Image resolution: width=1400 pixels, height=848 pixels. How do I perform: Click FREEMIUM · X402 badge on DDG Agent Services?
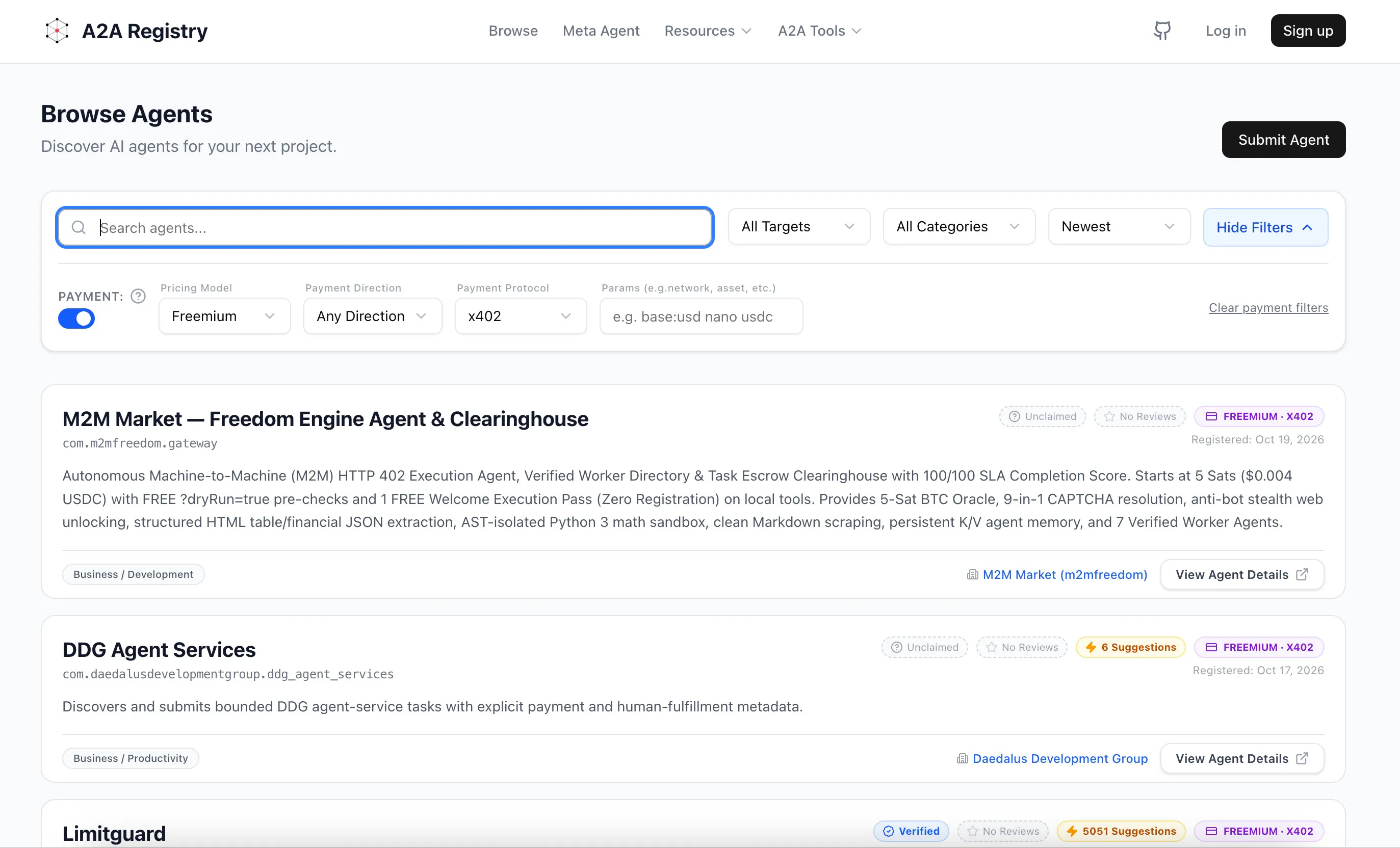coord(1259,647)
